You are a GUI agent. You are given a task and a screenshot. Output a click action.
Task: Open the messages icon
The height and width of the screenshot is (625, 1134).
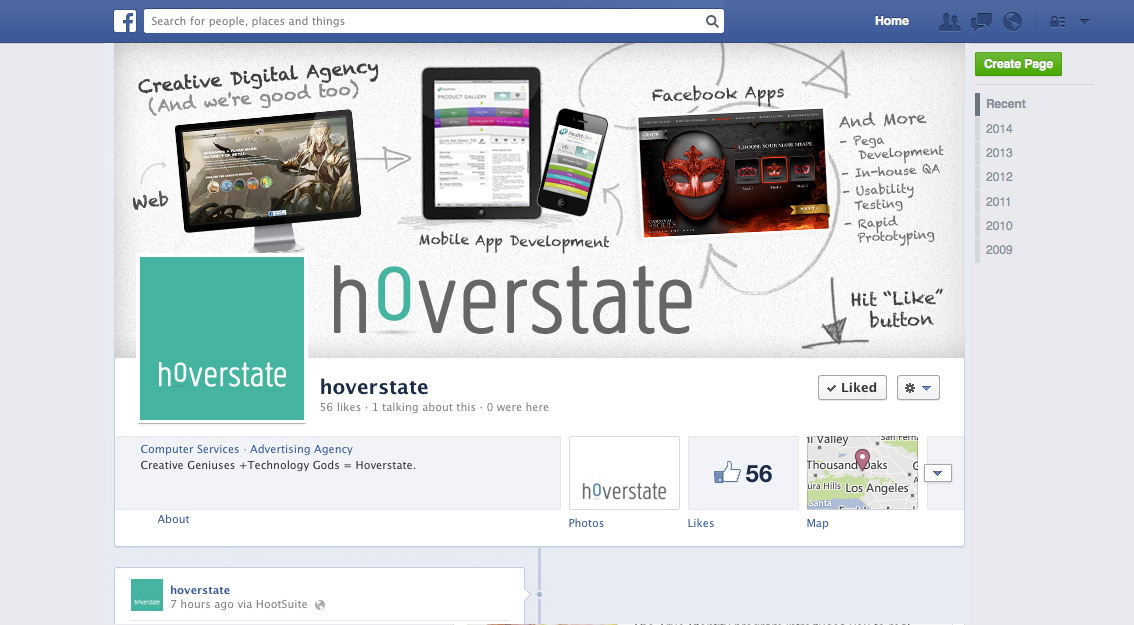981,22
